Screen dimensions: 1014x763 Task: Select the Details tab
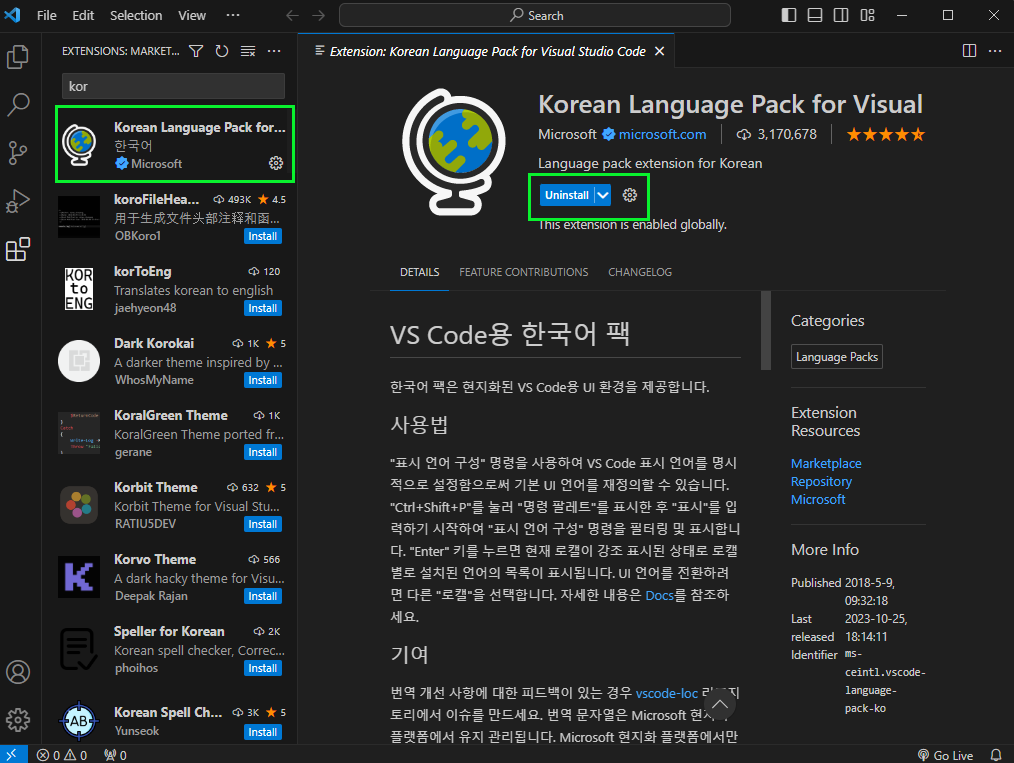coord(420,272)
